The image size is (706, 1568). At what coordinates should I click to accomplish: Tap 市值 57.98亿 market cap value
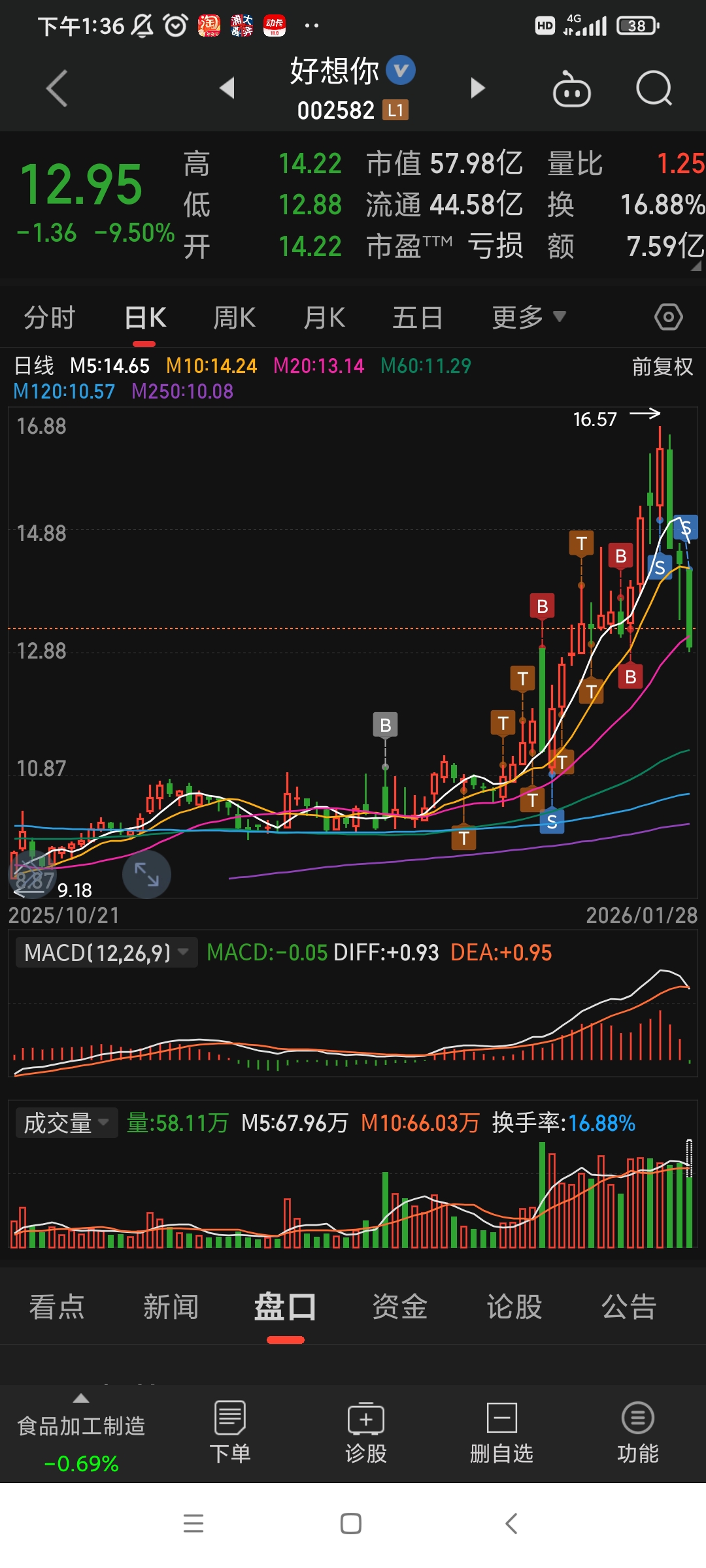pyautogui.click(x=445, y=163)
